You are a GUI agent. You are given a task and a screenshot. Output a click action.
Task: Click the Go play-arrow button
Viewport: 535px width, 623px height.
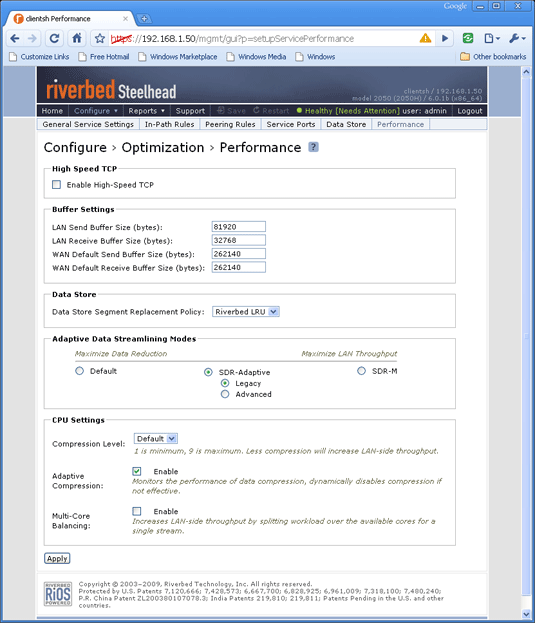click(445, 39)
